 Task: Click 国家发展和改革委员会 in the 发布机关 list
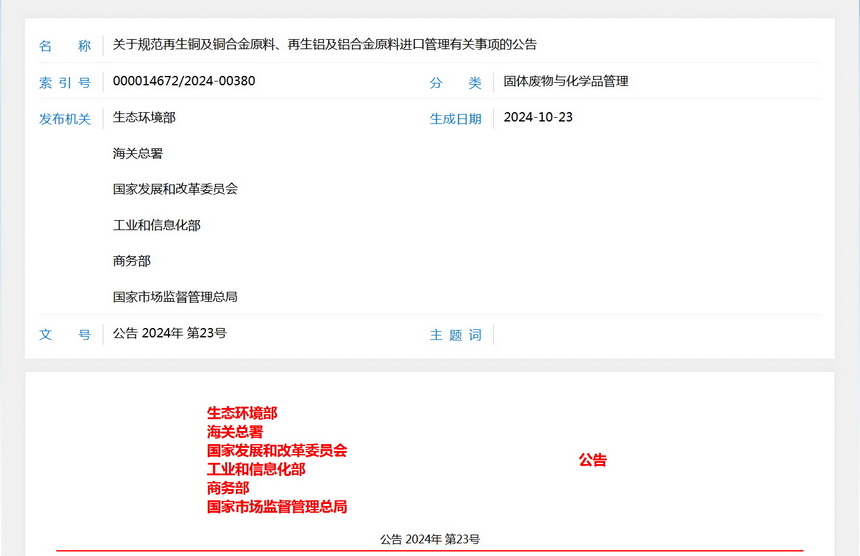point(175,189)
